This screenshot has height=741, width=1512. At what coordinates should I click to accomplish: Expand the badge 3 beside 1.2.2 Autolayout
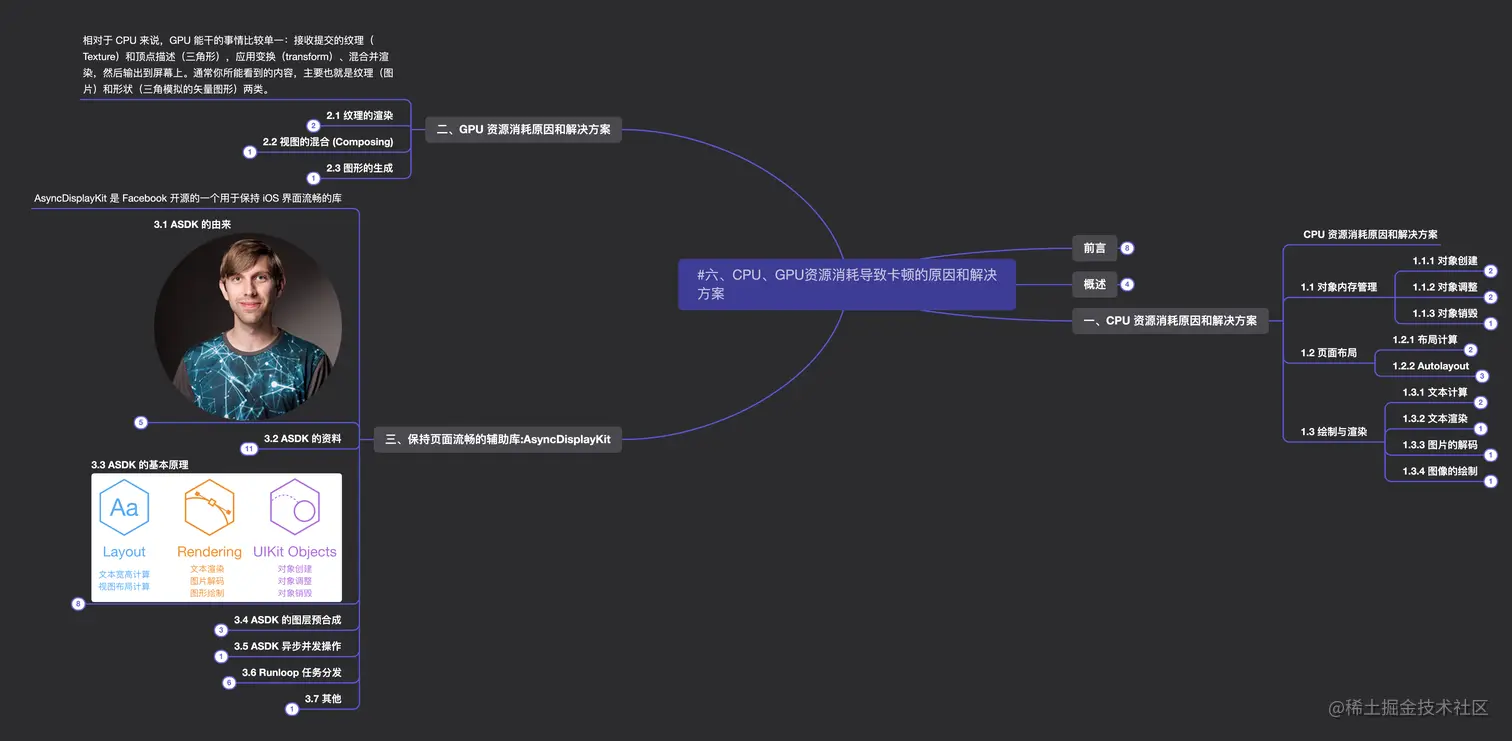[x=1482, y=376]
